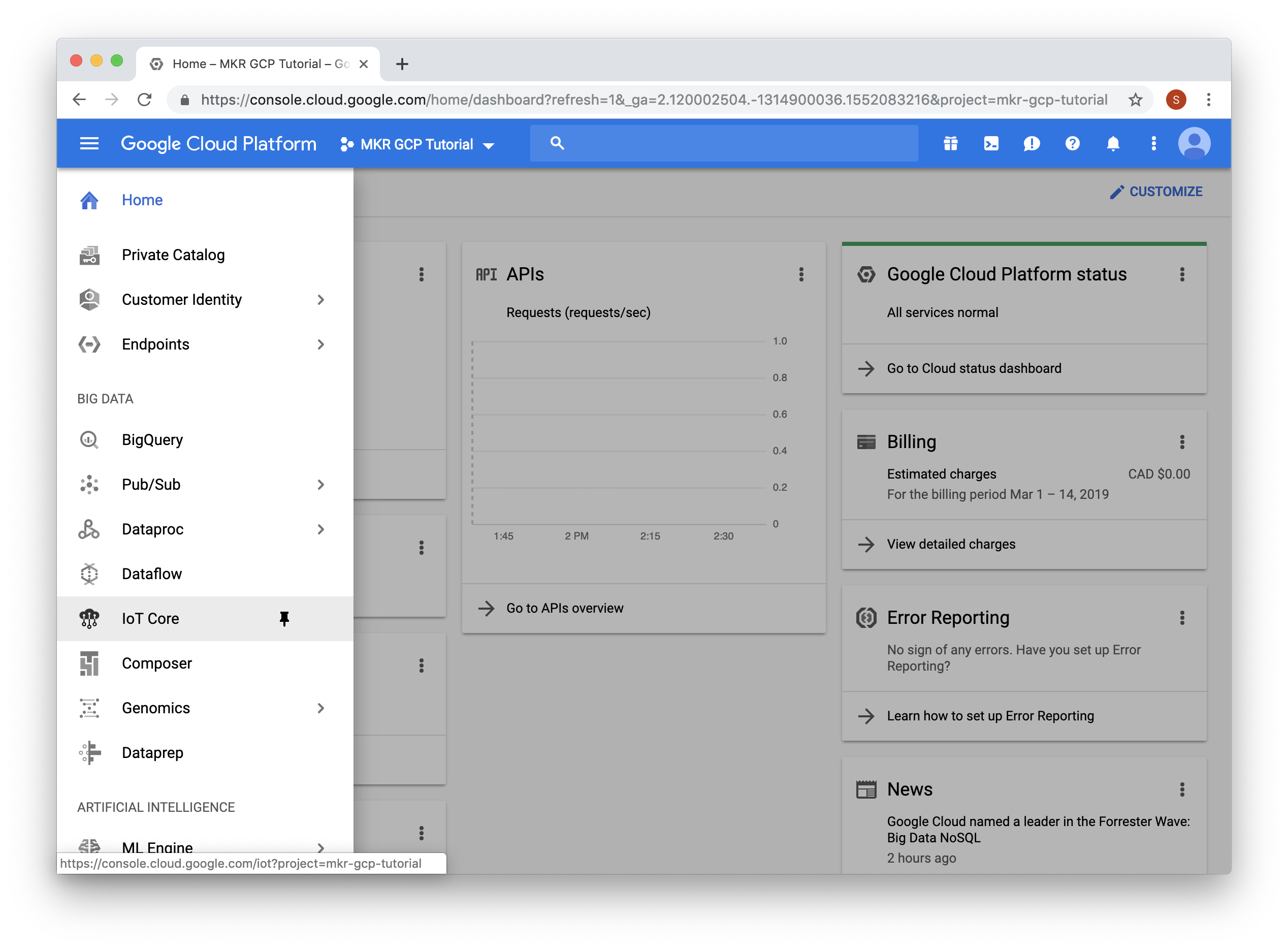Open the user avatar account menu
The image size is (1288, 949).
coord(1194,144)
